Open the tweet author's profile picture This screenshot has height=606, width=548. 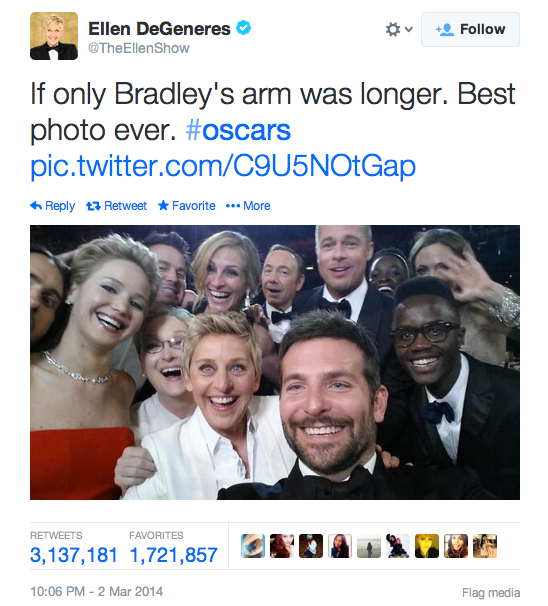(54, 36)
